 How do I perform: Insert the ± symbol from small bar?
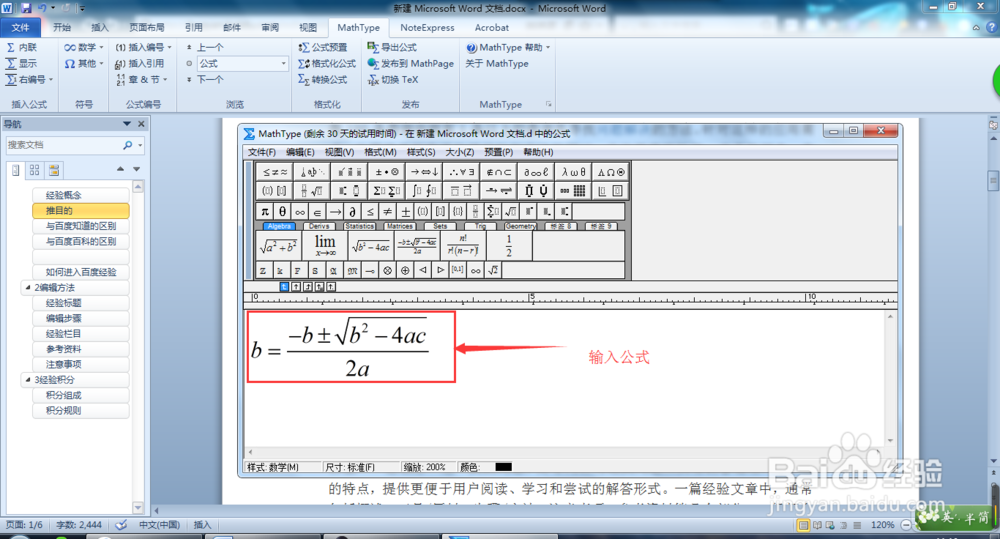405,211
